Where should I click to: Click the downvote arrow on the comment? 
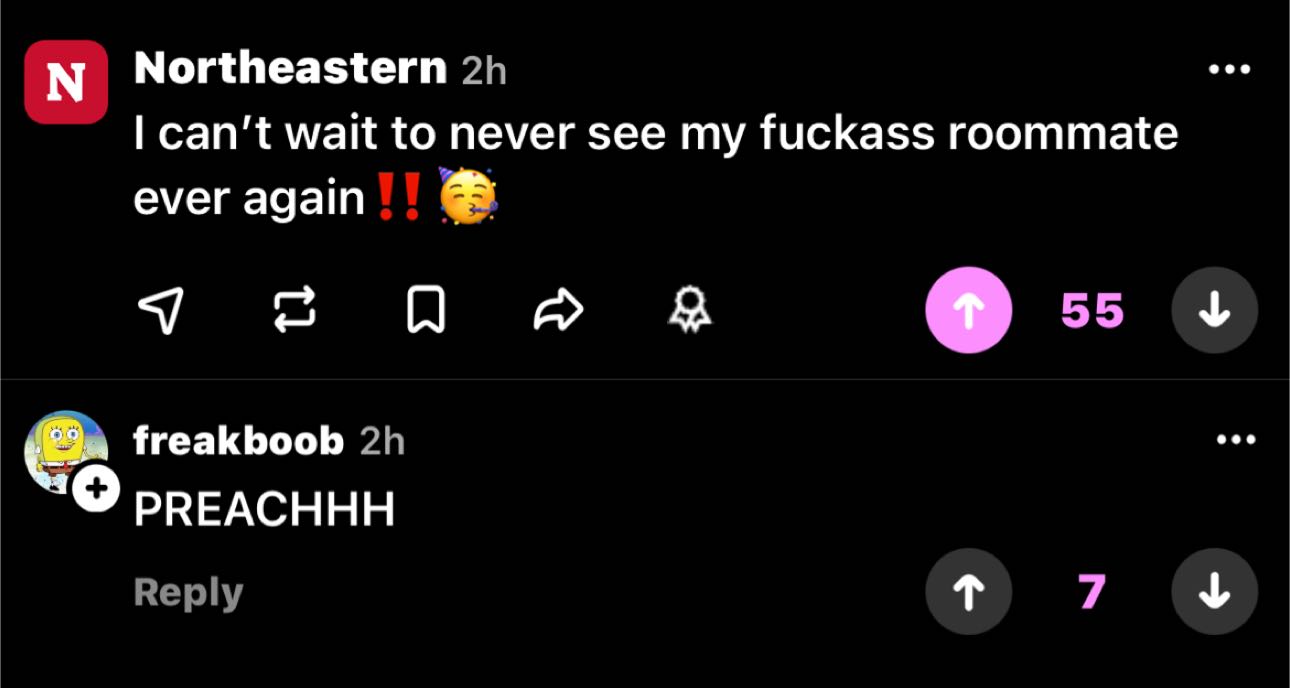point(1213,591)
